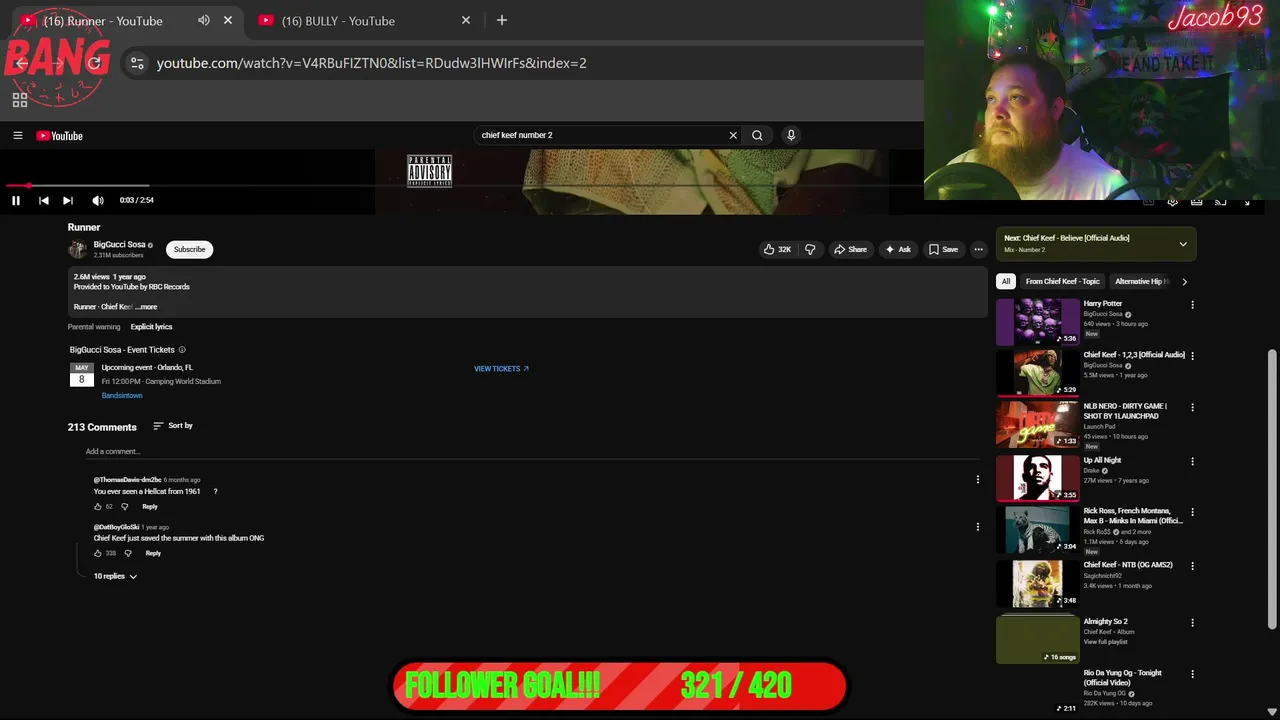Go to the previous track in the player
Screen dimensions: 1280x720
[x=43, y=200]
